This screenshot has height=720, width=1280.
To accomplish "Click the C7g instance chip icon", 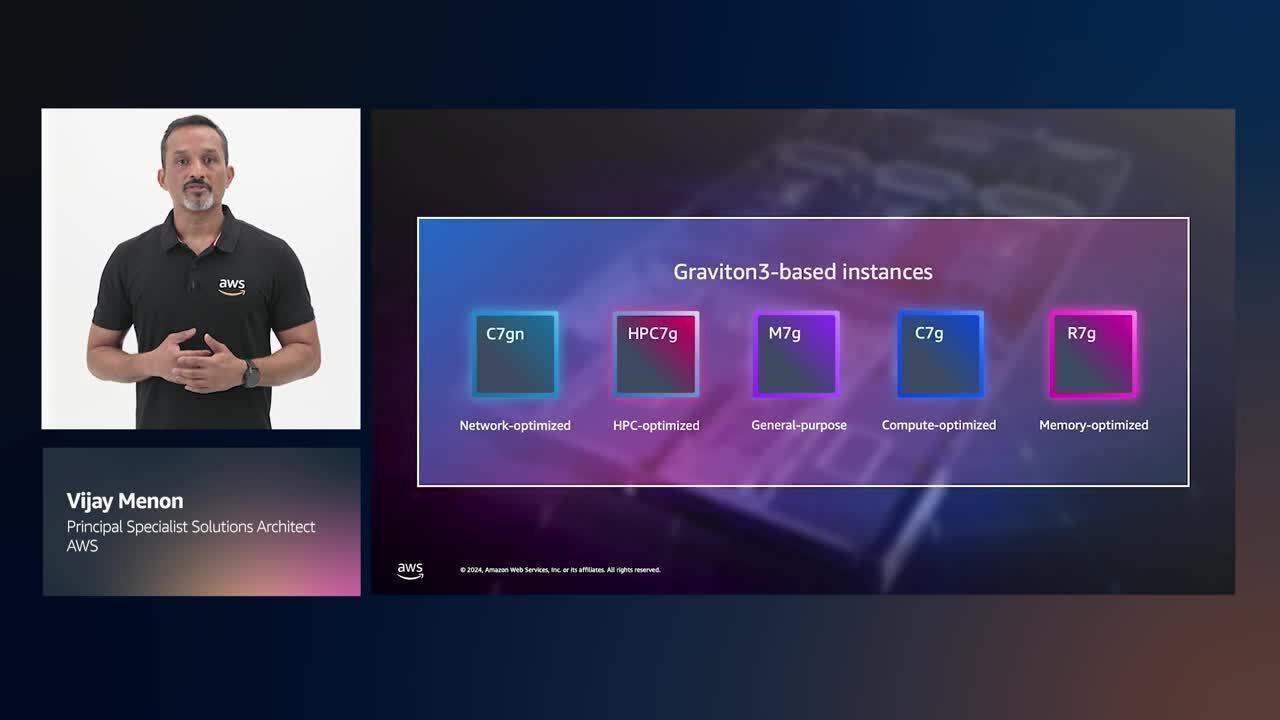I will click(x=940, y=355).
